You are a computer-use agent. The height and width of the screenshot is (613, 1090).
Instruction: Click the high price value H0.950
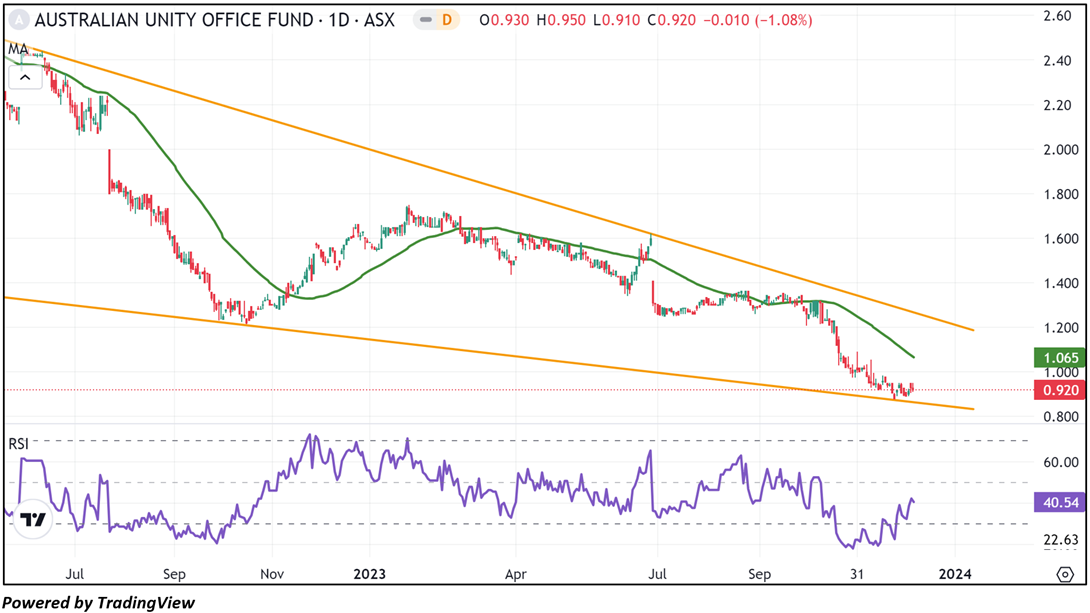click(x=561, y=20)
